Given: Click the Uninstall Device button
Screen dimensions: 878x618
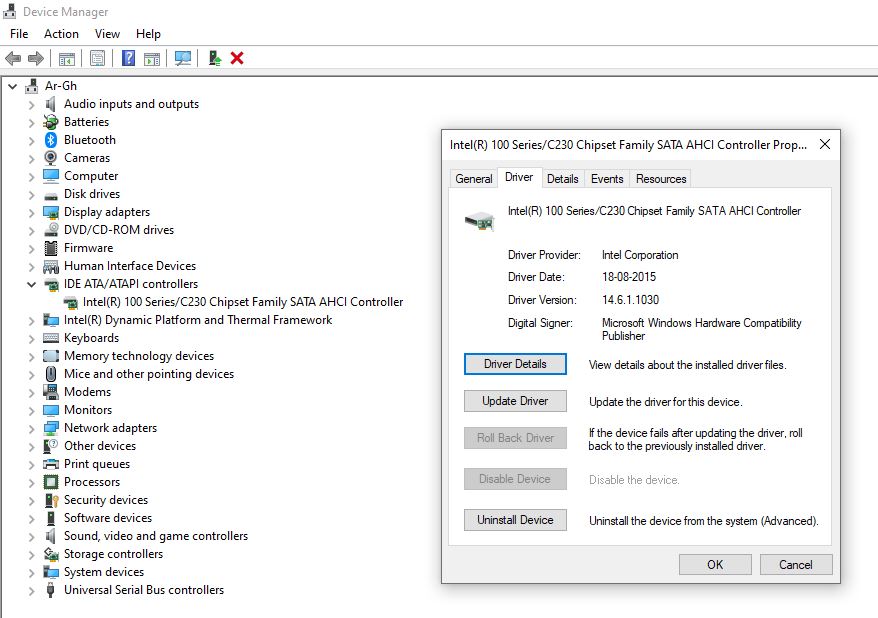Looking at the screenshot, I should pos(515,519).
